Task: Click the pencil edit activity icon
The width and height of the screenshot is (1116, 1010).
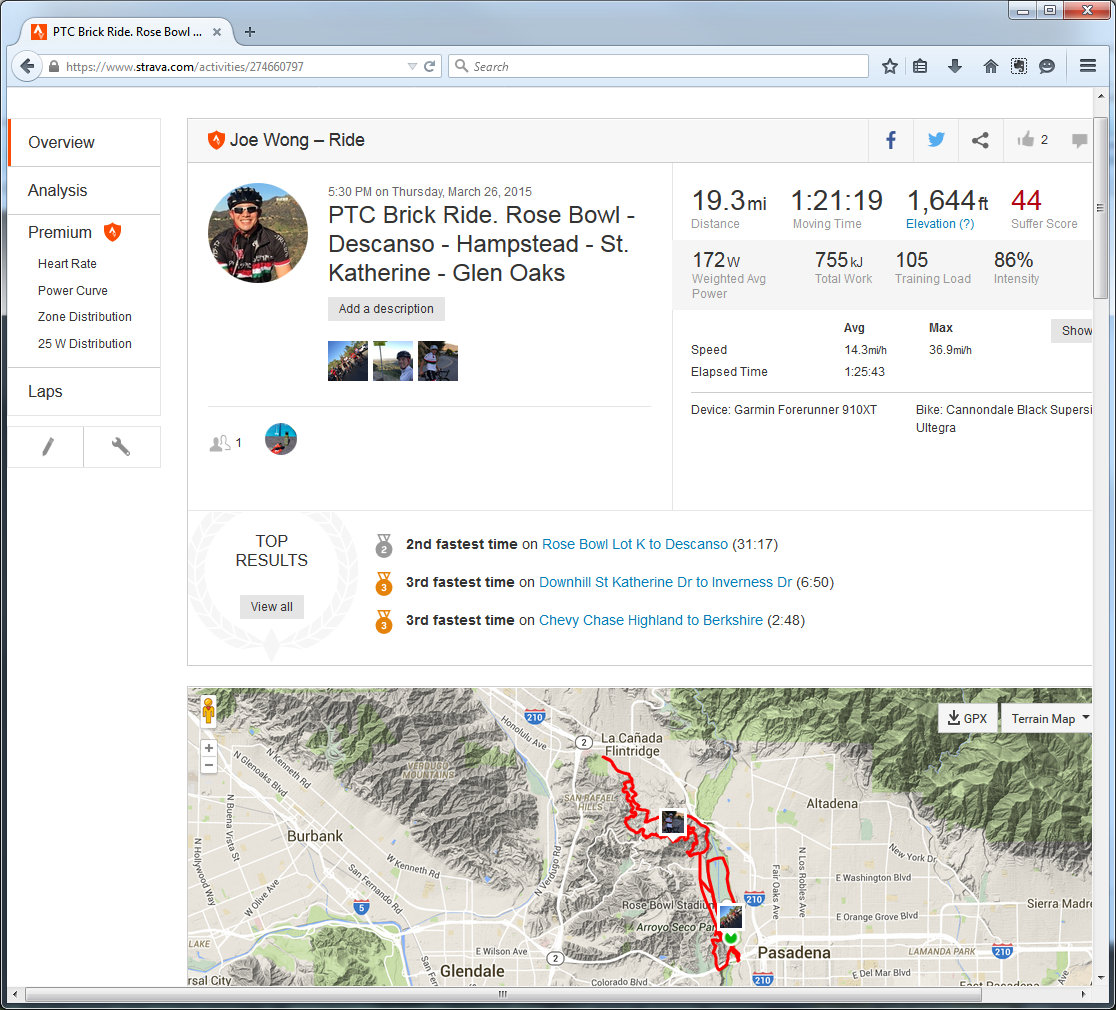Action: 46,447
